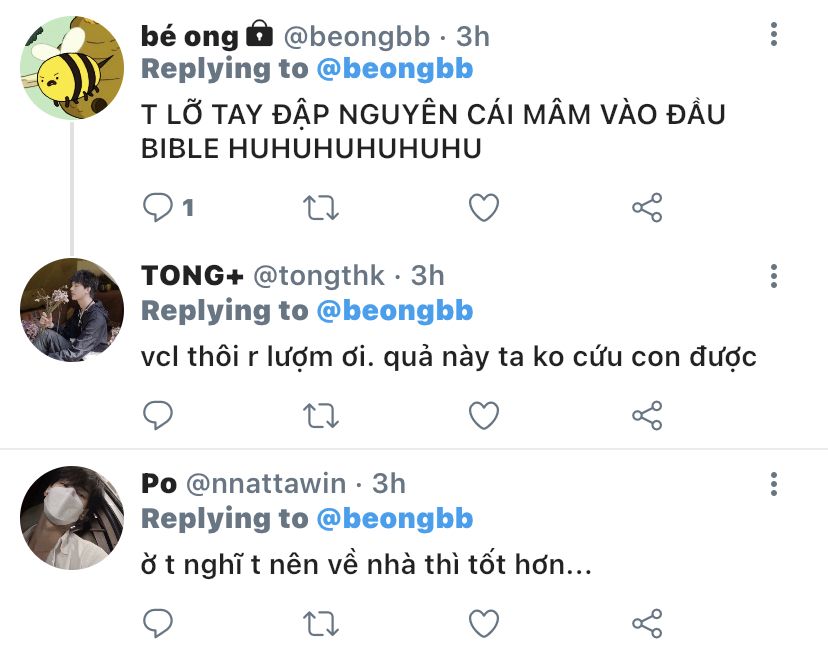Like Po's tweet
The image size is (828, 652).
[484, 622]
